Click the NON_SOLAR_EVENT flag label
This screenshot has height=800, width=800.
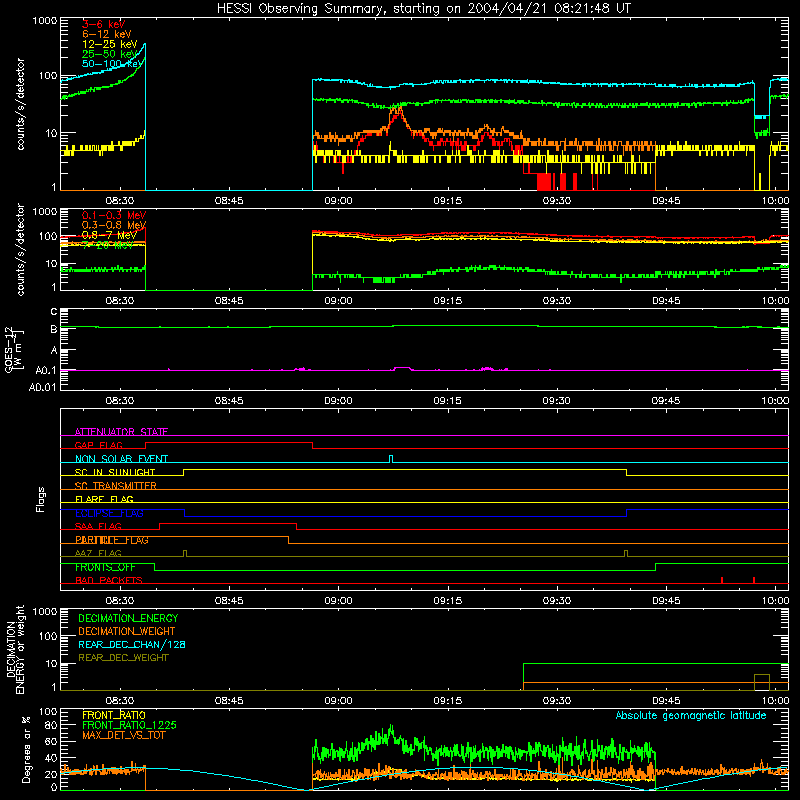[121, 459]
